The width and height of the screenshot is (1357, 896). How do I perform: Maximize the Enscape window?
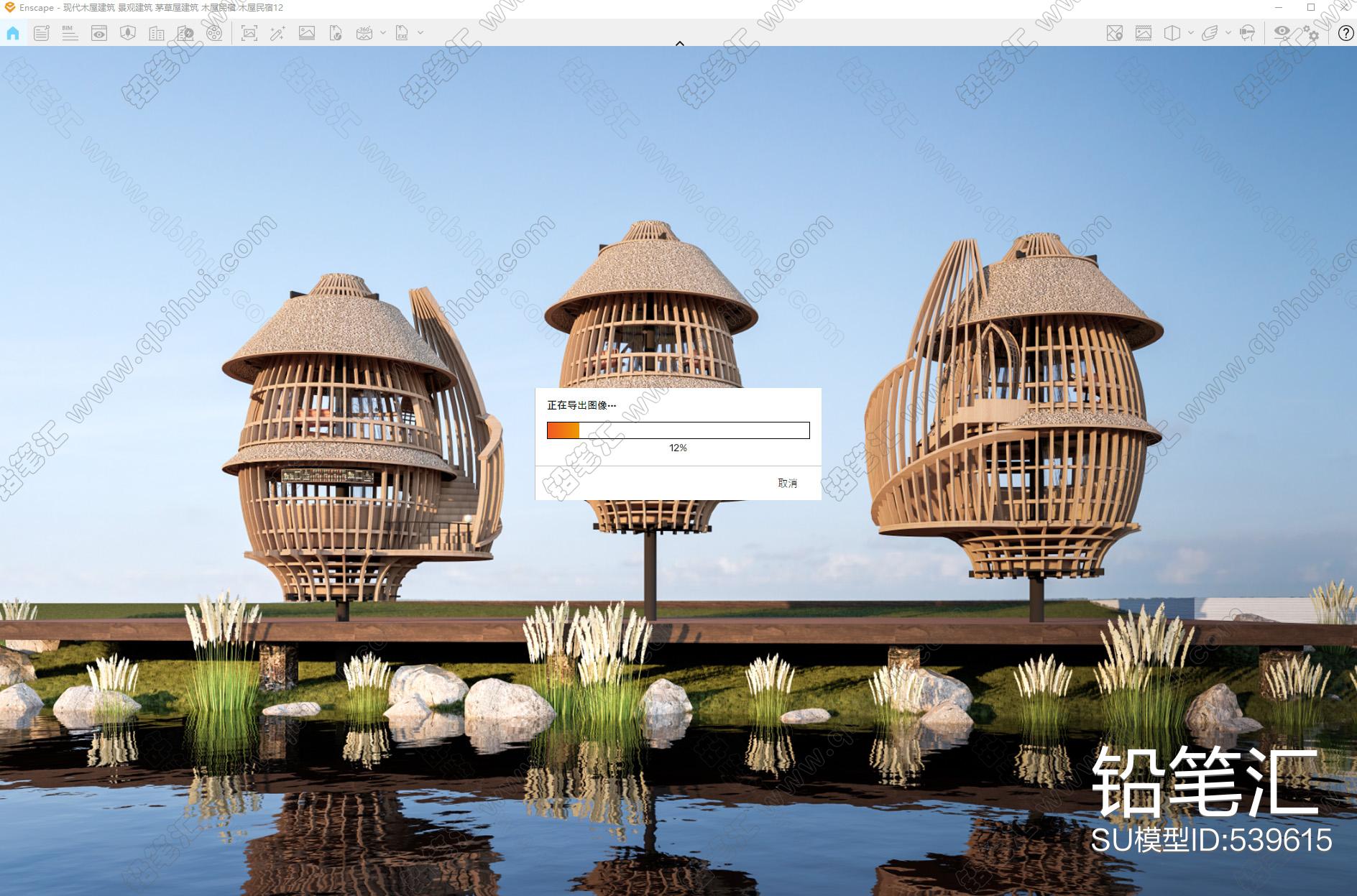tap(1311, 7)
